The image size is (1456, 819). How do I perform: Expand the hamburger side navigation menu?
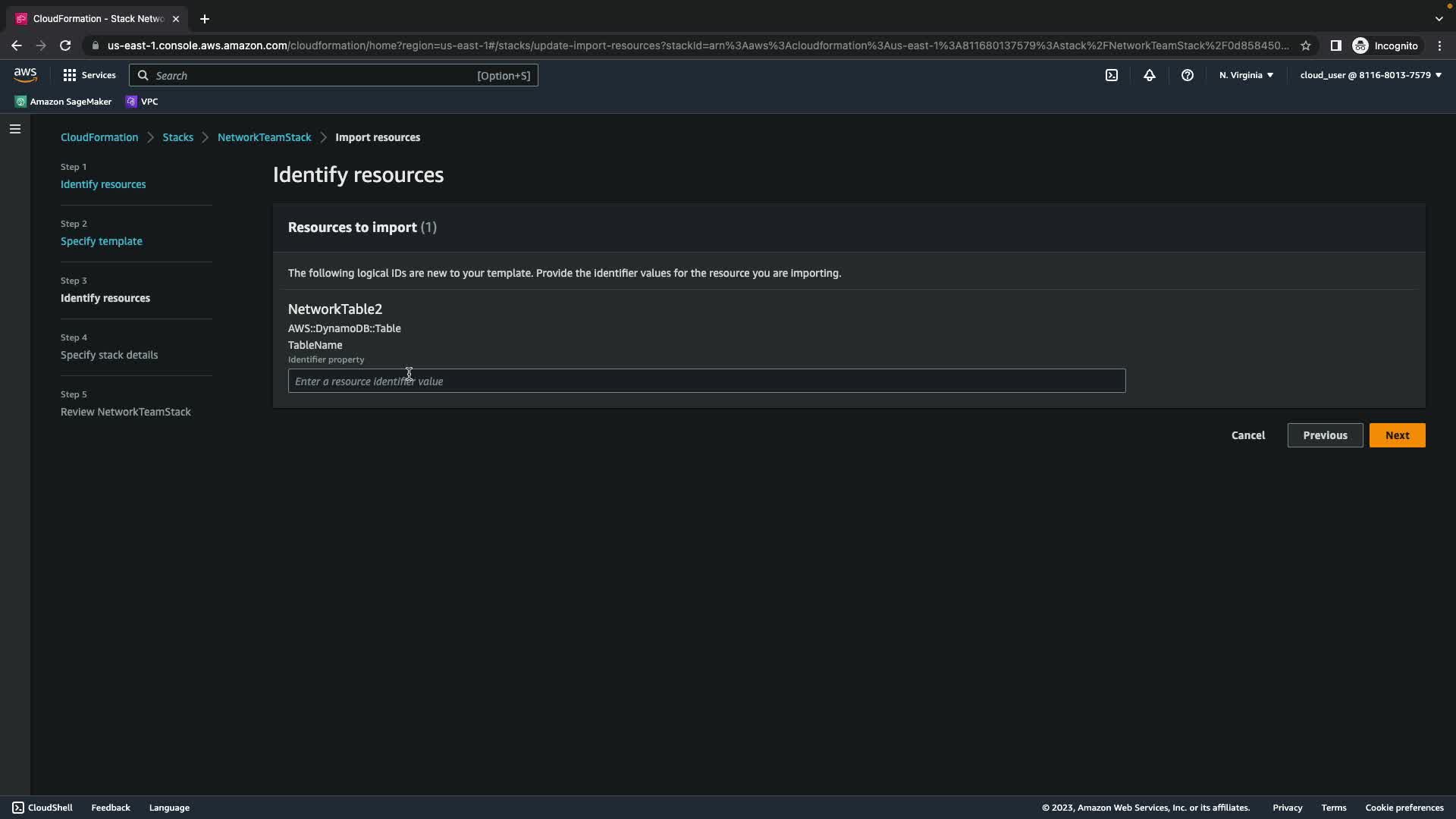tap(15, 129)
